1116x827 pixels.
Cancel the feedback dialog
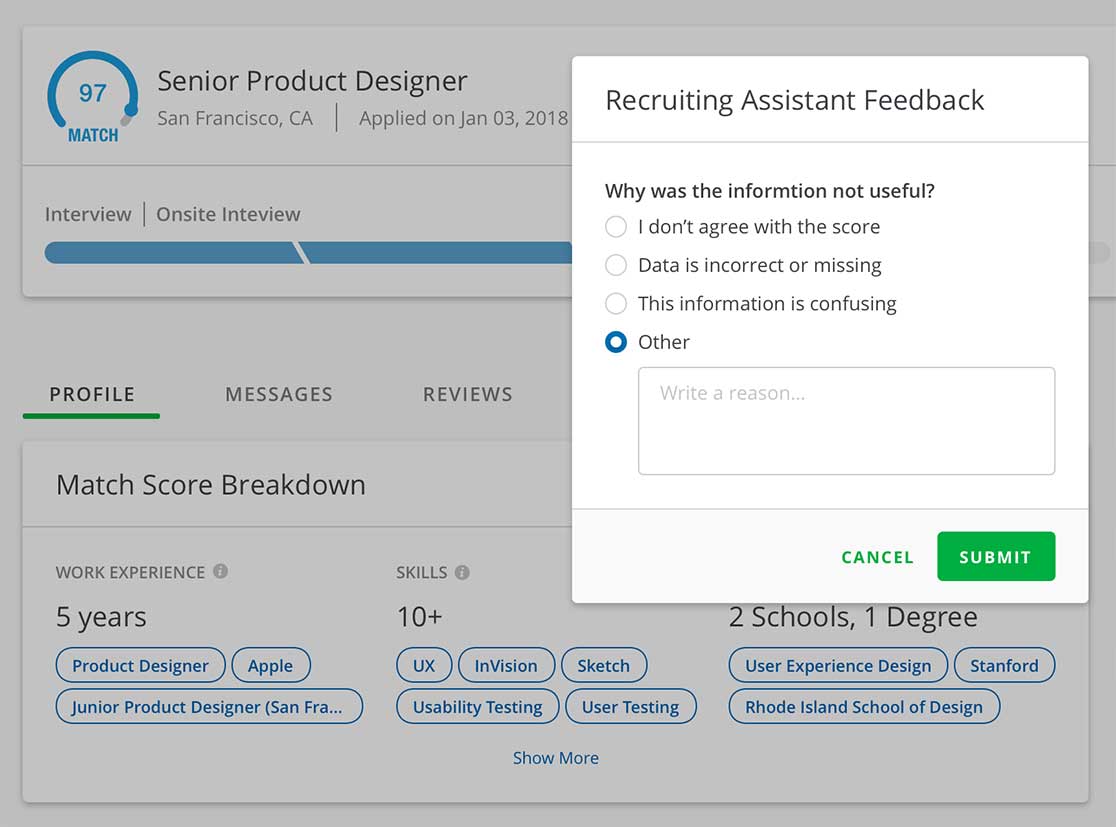(x=877, y=557)
